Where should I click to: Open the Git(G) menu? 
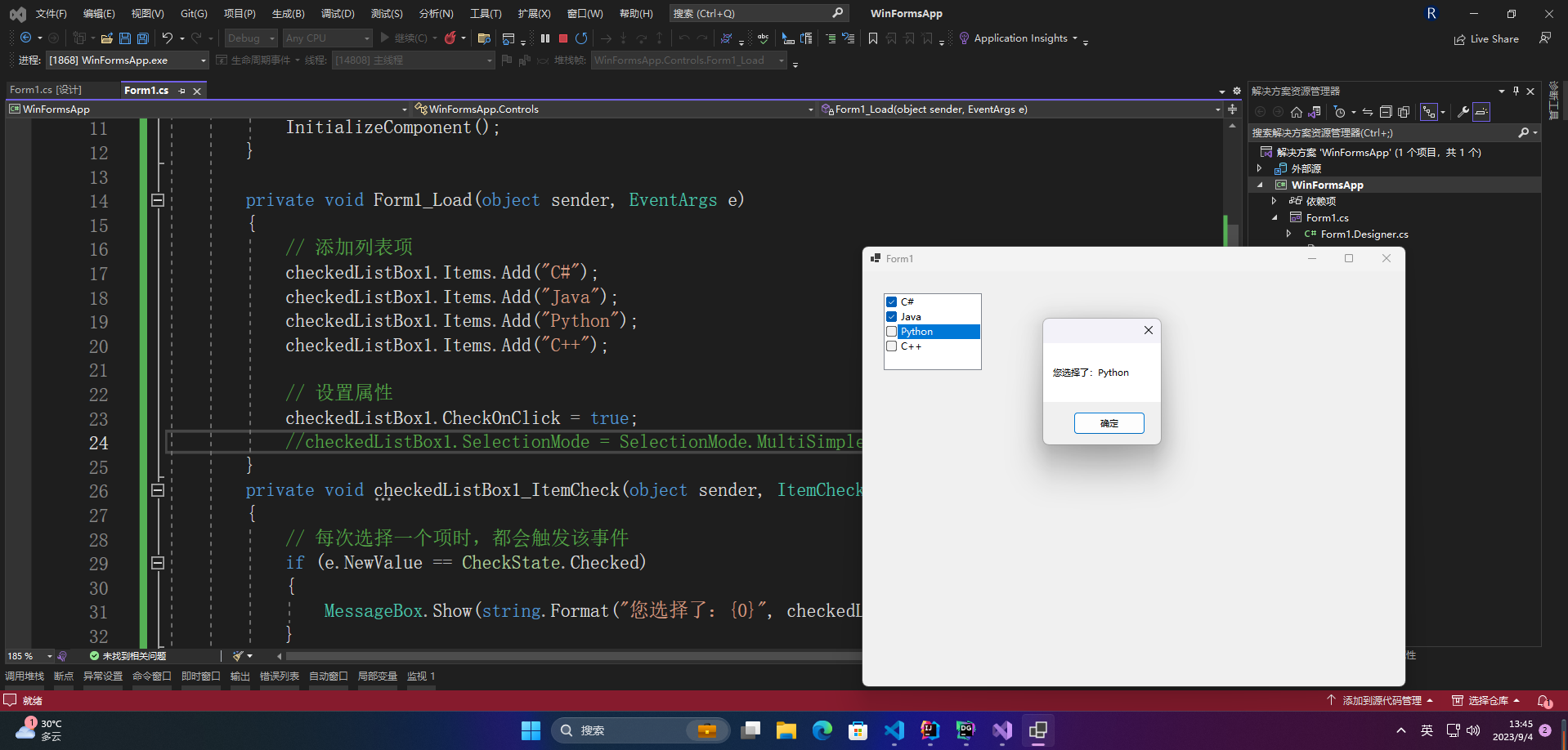[x=194, y=14]
